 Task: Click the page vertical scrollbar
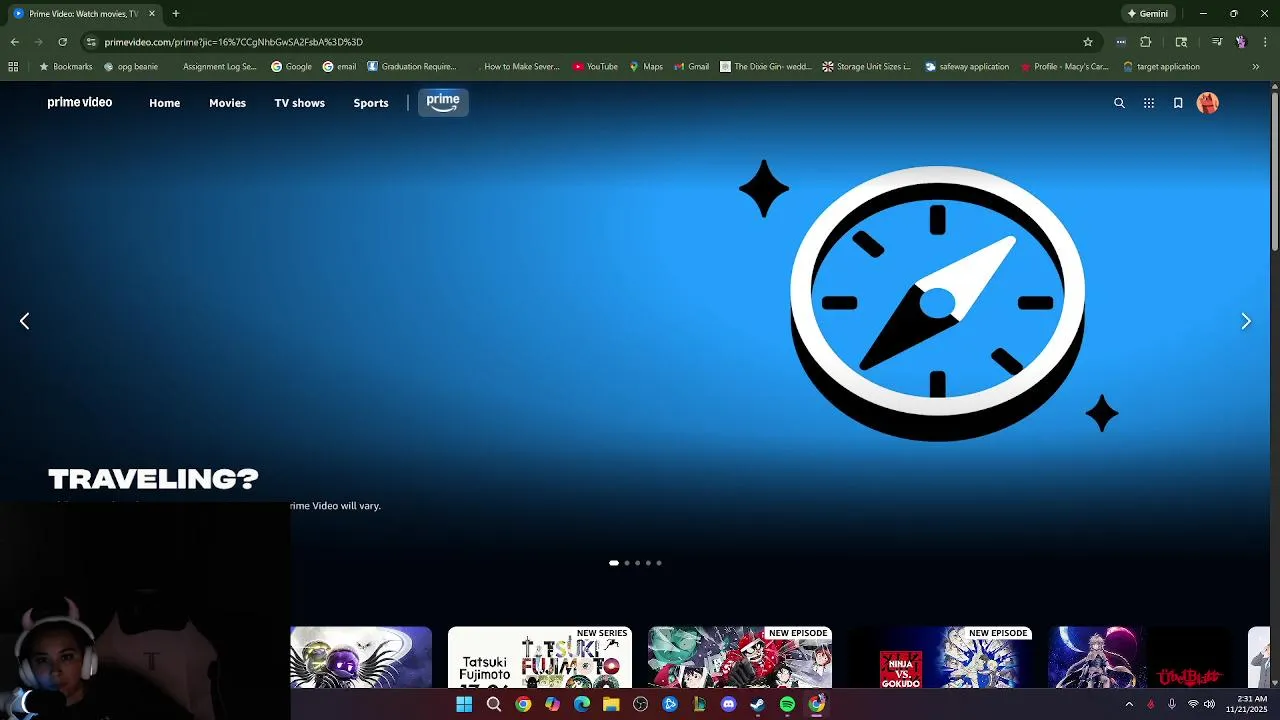tap(1274, 170)
